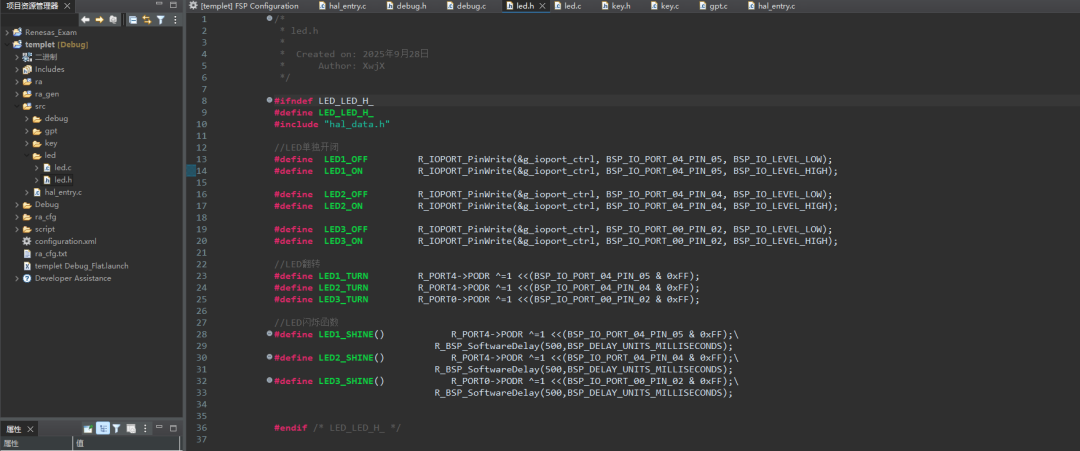Viewport: 1080px width, 451px height.
Task: Click the Back arrow in project explorer toolbar
Action: click(x=85, y=19)
